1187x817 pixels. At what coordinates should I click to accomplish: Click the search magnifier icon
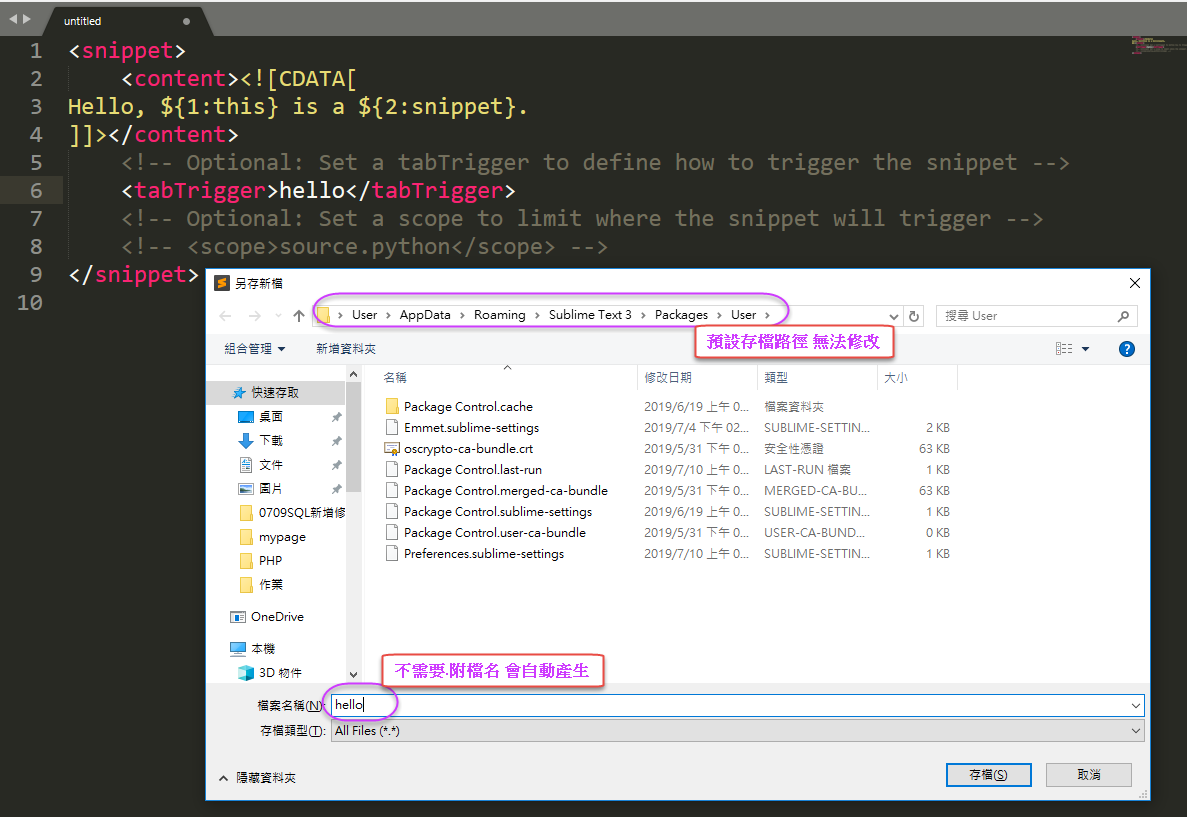click(x=1124, y=316)
